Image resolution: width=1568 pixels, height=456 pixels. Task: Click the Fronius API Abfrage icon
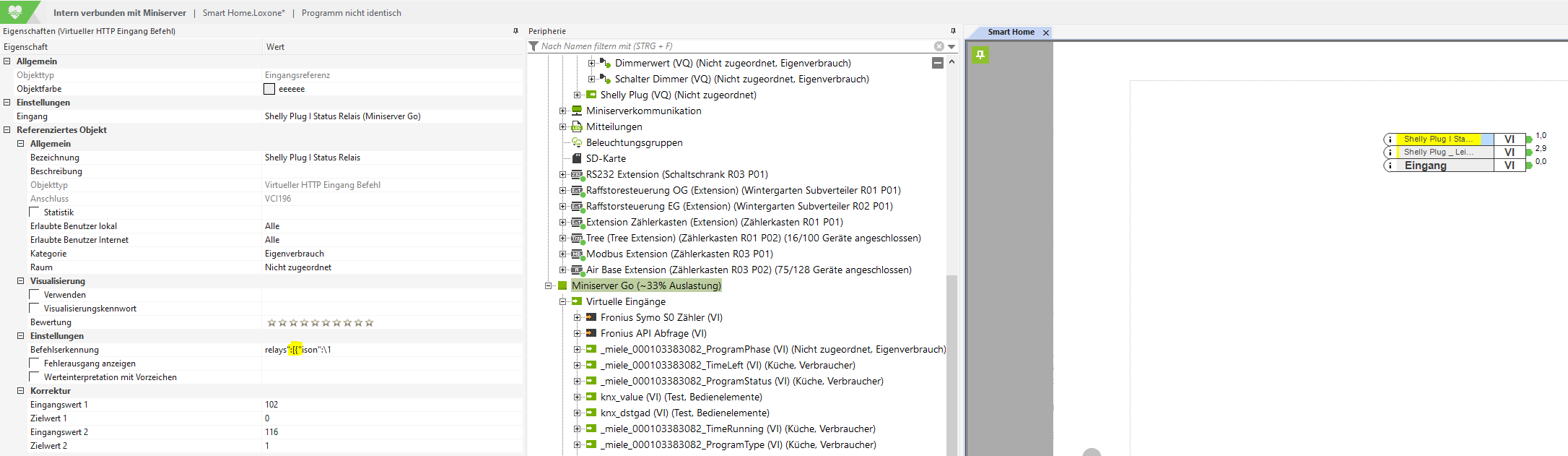click(x=591, y=333)
